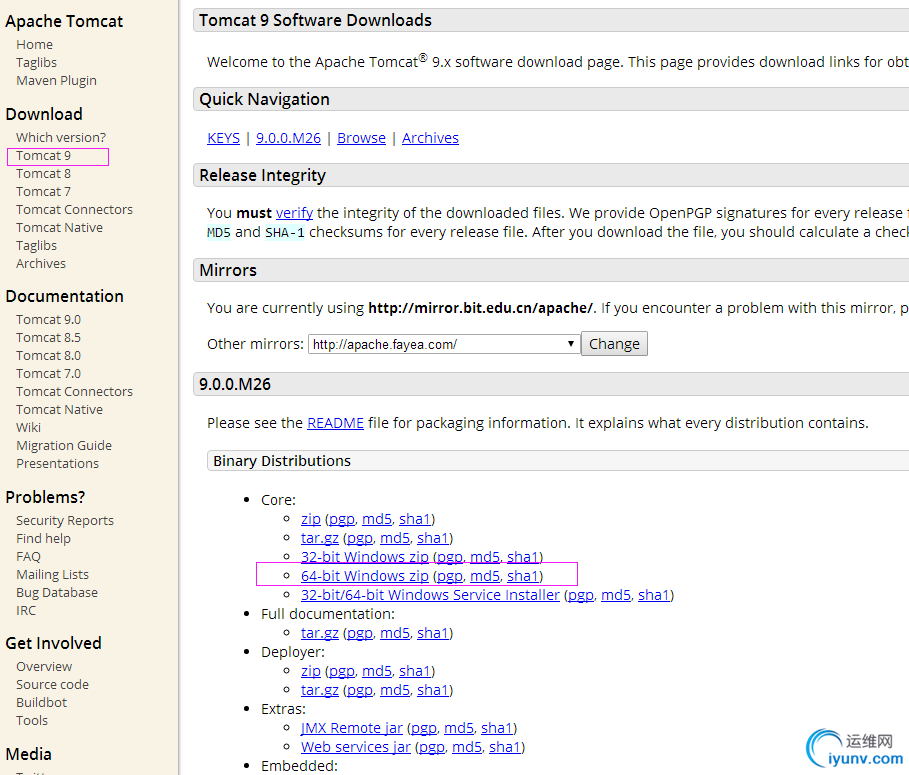The width and height of the screenshot is (909, 775).
Task: Open Tomcat 8.0 documentation
Action: [48, 355]
